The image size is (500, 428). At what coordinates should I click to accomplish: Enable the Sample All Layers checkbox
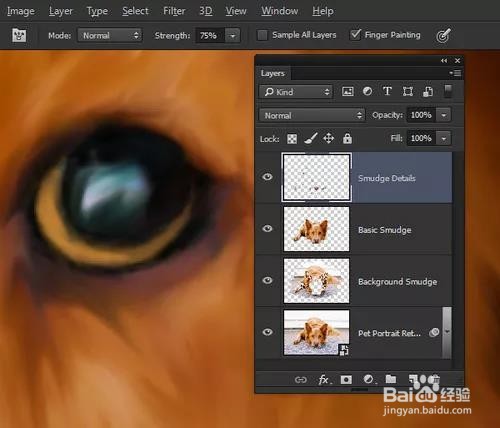(x=262, y=35)
